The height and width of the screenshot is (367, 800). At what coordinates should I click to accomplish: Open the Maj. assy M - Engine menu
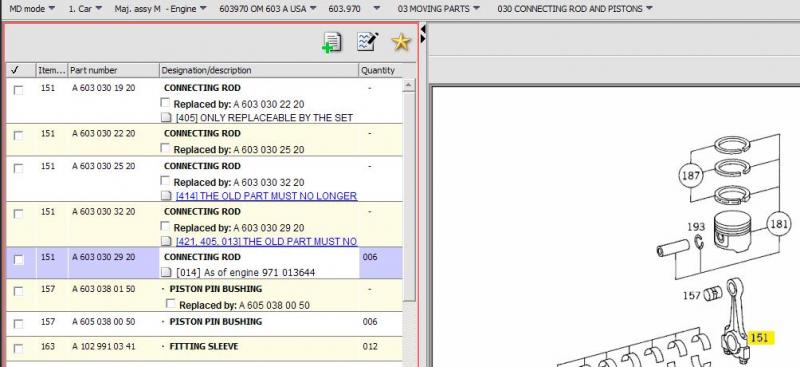(160, 9)
